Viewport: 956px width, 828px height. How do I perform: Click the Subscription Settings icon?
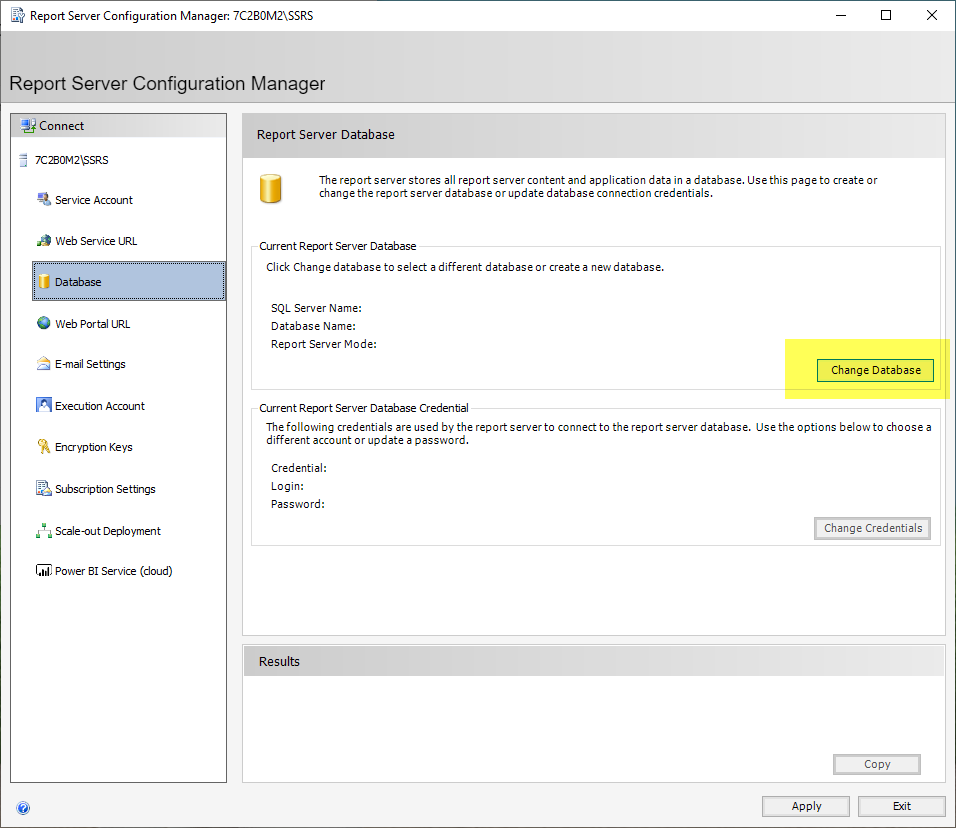(43, 489)
